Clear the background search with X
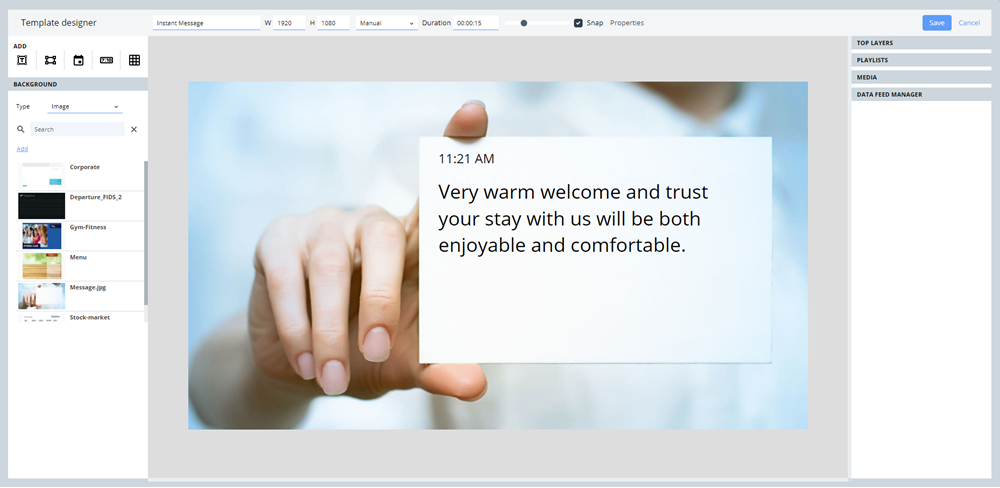This screenshot has width=1000, height=488. click(134, 129)
